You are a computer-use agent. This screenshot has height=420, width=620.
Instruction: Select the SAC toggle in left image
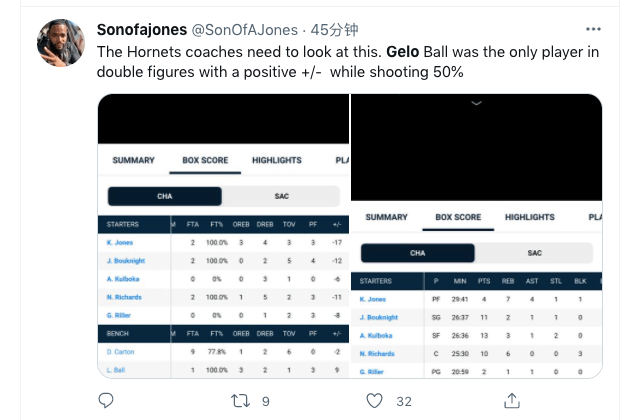click(282, 196)
